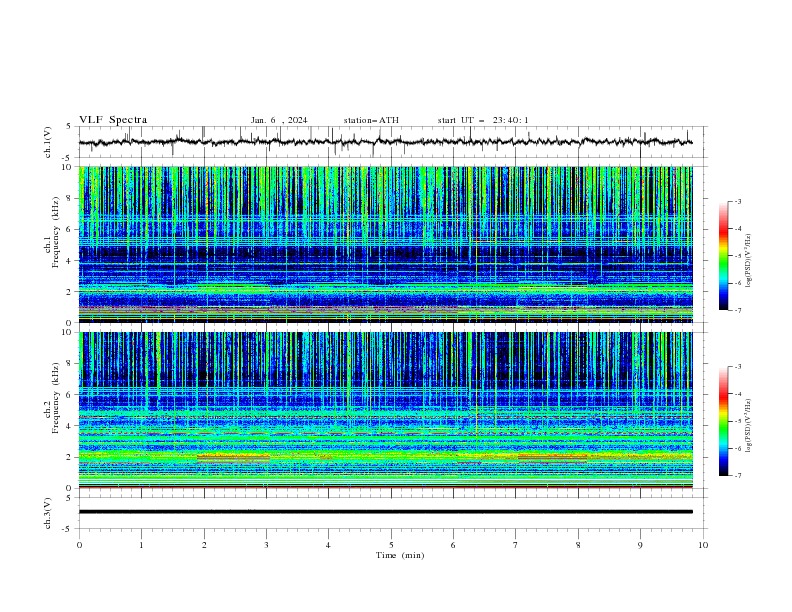
Task: Click the 'start UT = 23:40: 1' text
Action: [x=483, y=120]
